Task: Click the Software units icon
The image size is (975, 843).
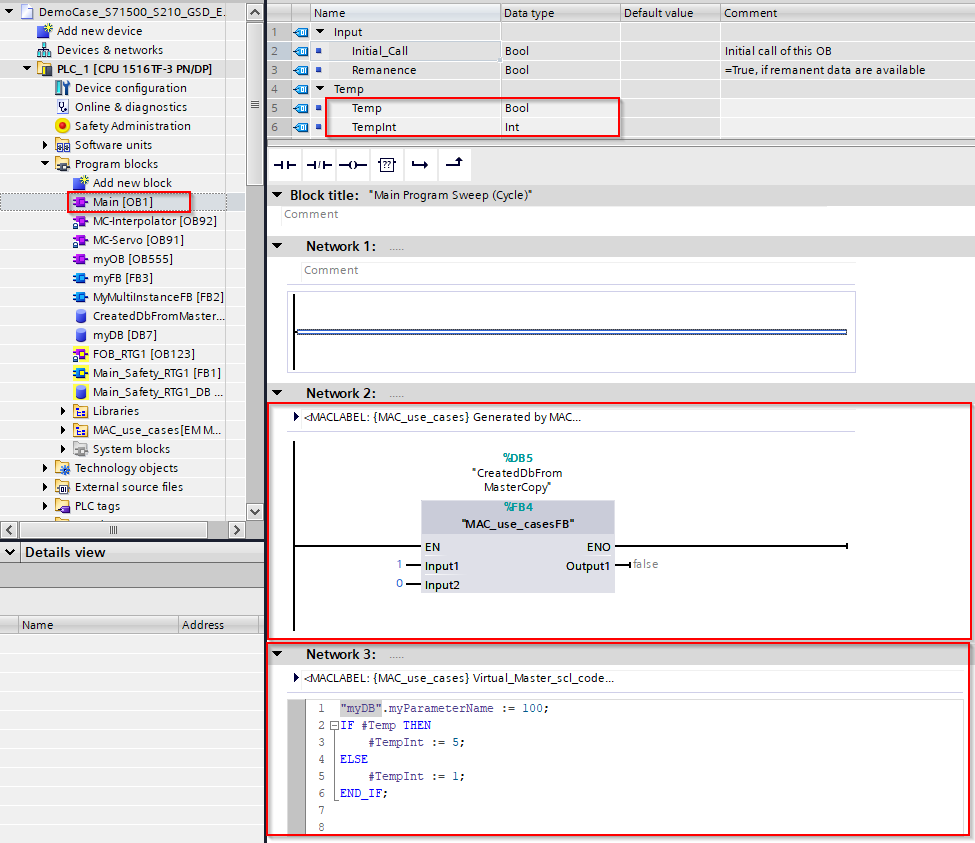Action: pyautogui.click(x=62, y=145)
